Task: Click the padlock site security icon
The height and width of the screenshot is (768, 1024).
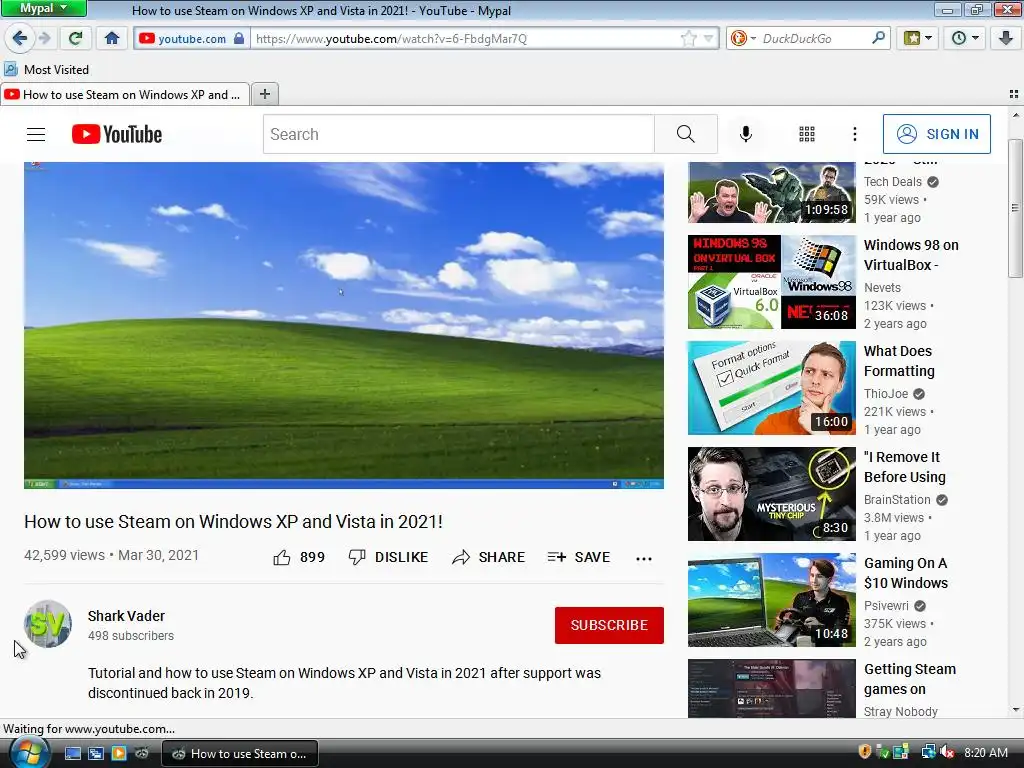Action: coord(239,39)
